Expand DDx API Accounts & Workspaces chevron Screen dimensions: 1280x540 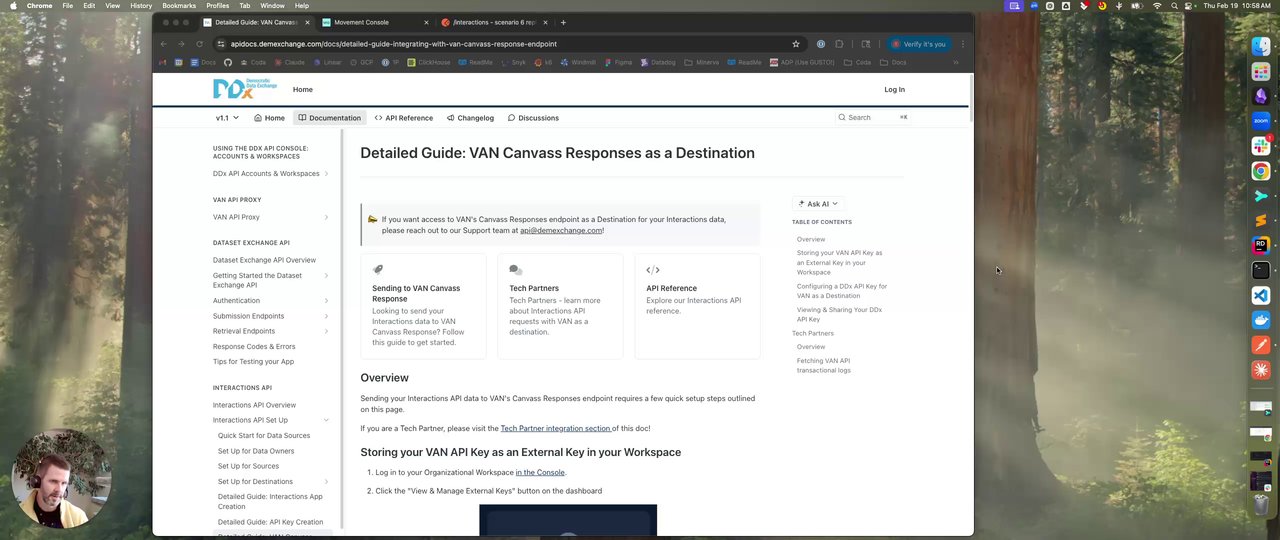click(326, 174)
